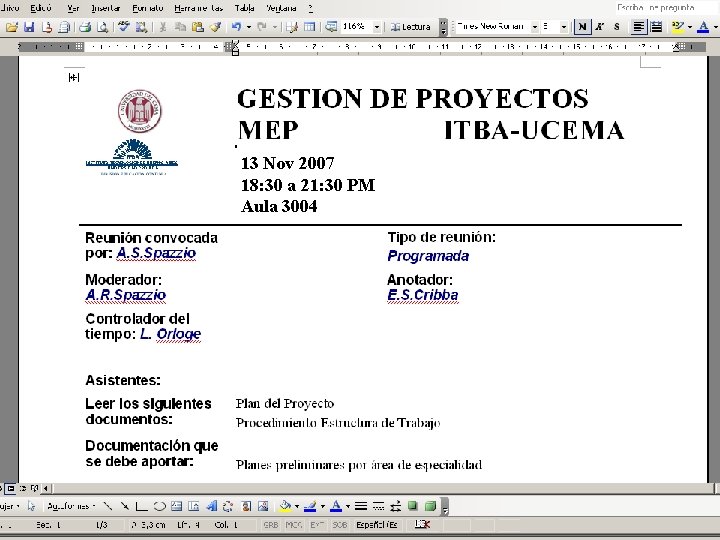Image resolution: width=720 pixels, height=540 pixels.
Task: Click the Undo arrow icon
Action: (x=236, y=27)
